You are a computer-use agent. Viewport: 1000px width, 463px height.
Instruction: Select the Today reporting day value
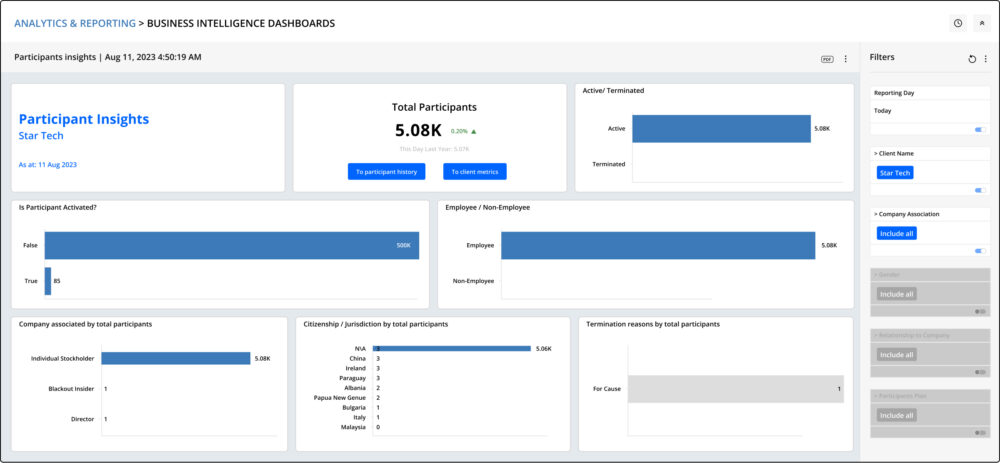coord(883,111)
